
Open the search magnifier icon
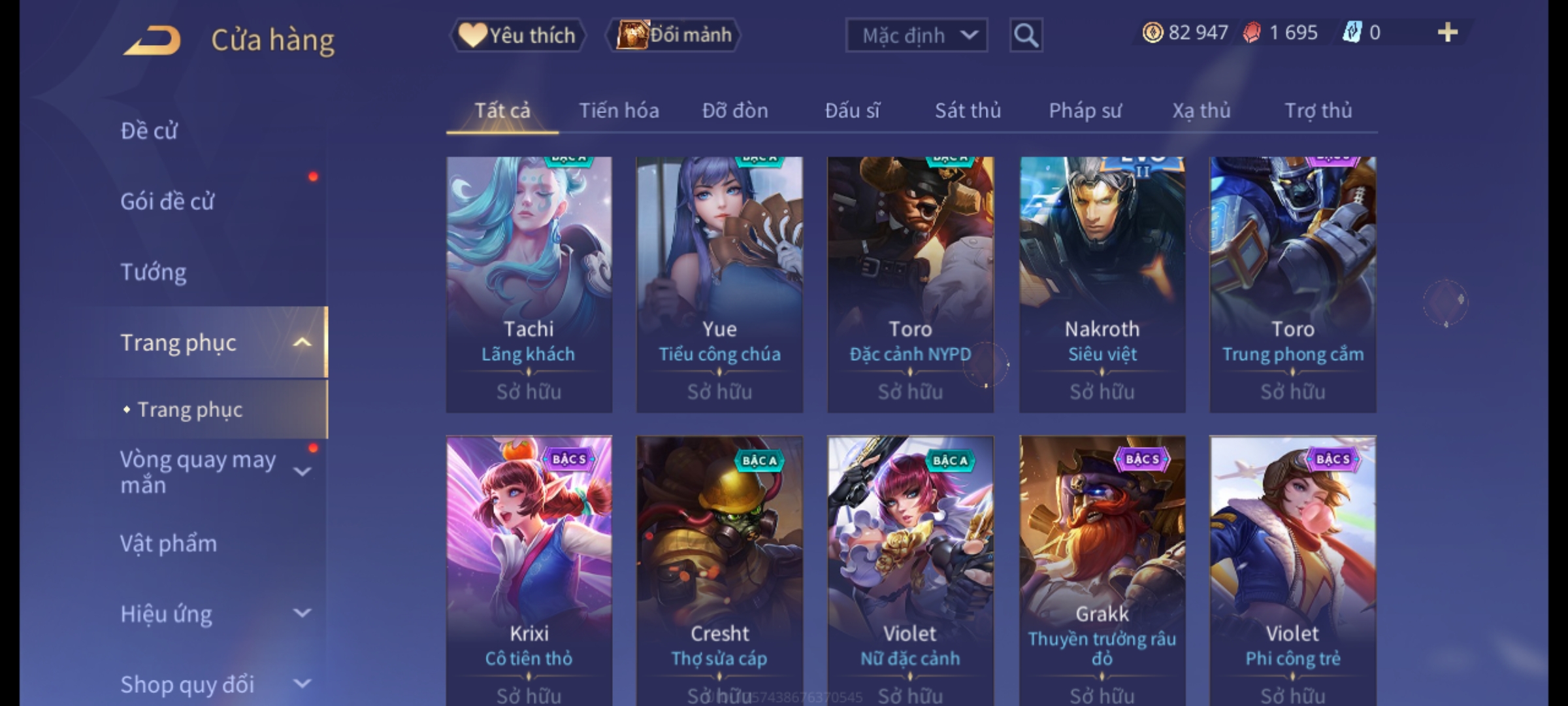pos(1026,35)
